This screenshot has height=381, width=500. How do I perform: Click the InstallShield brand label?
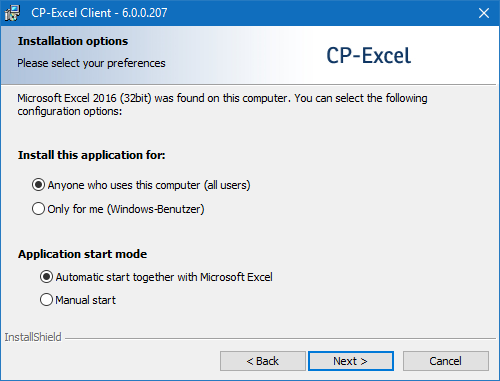[x=33, y=337]
